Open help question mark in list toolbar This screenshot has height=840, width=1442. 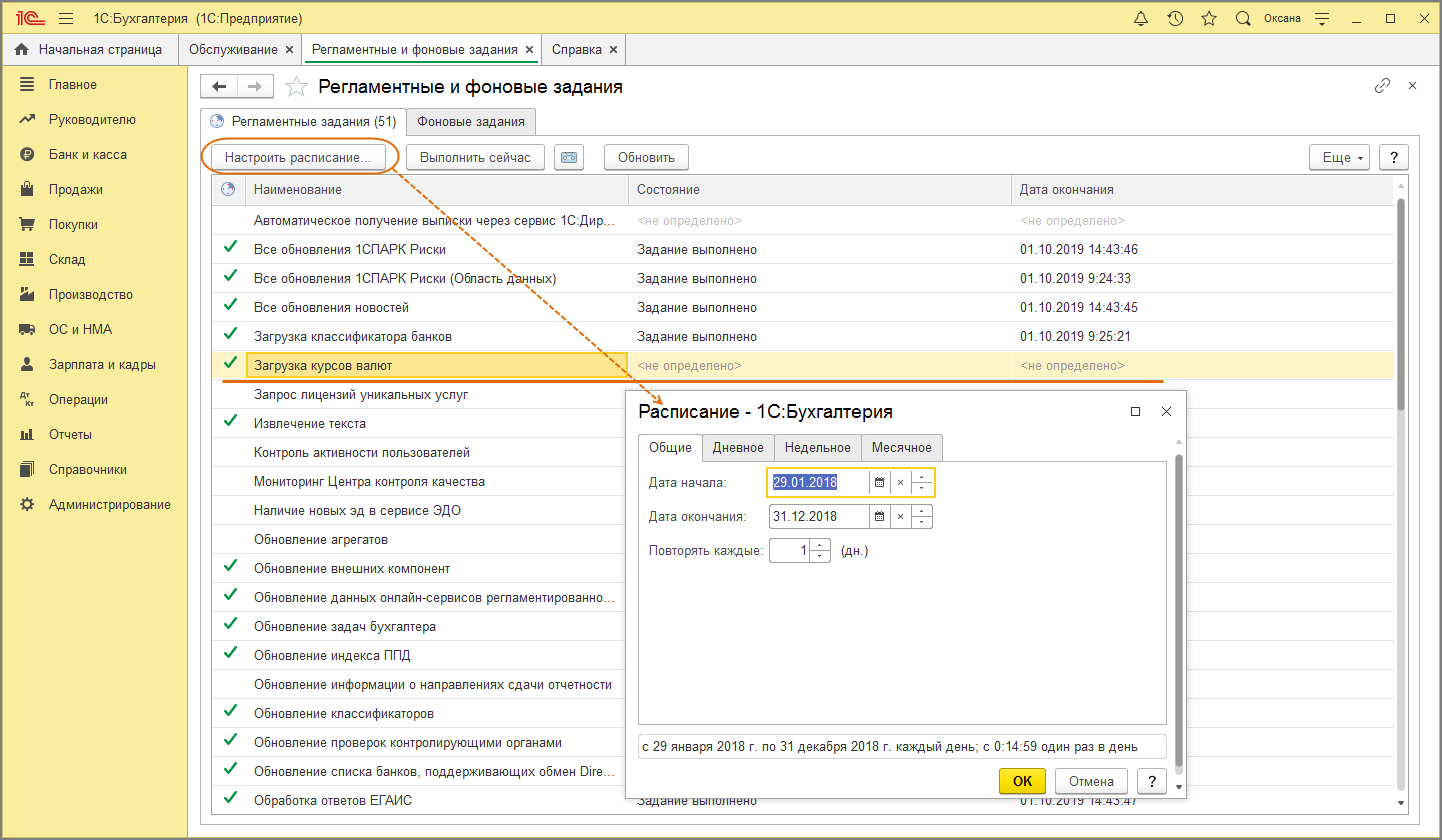point(1394,157)
